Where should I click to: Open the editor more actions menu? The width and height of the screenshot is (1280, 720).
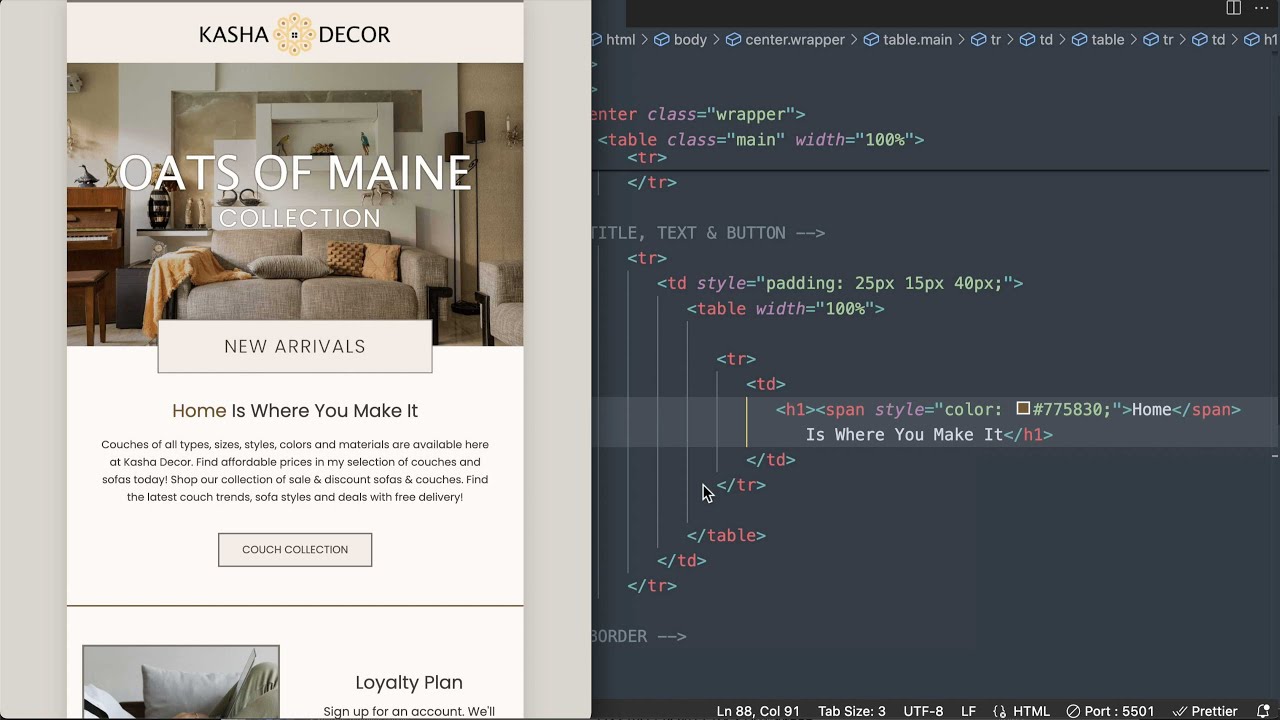click(1261, 8)
